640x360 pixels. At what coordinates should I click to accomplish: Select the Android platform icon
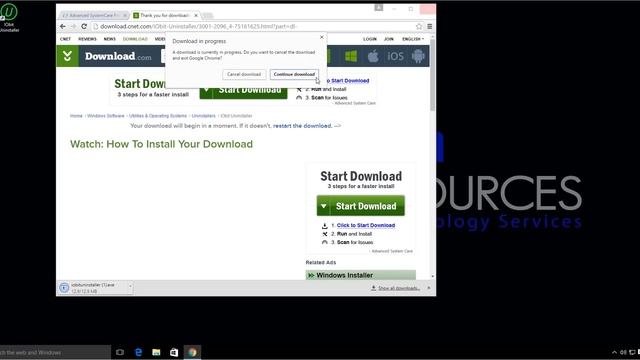pyautogui.click(x=418, y=56)
